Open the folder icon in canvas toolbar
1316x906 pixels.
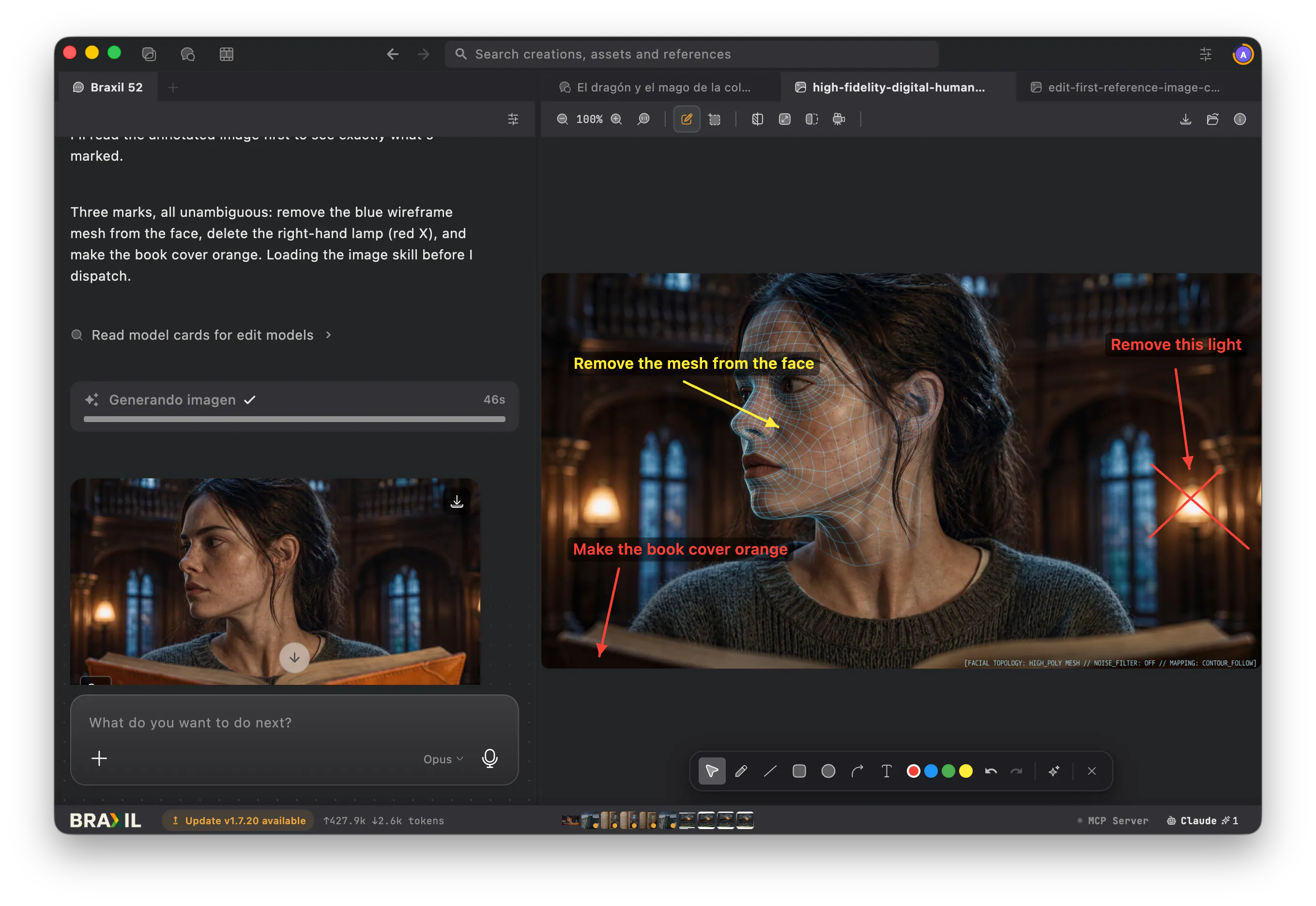[x=1212, y=119]
